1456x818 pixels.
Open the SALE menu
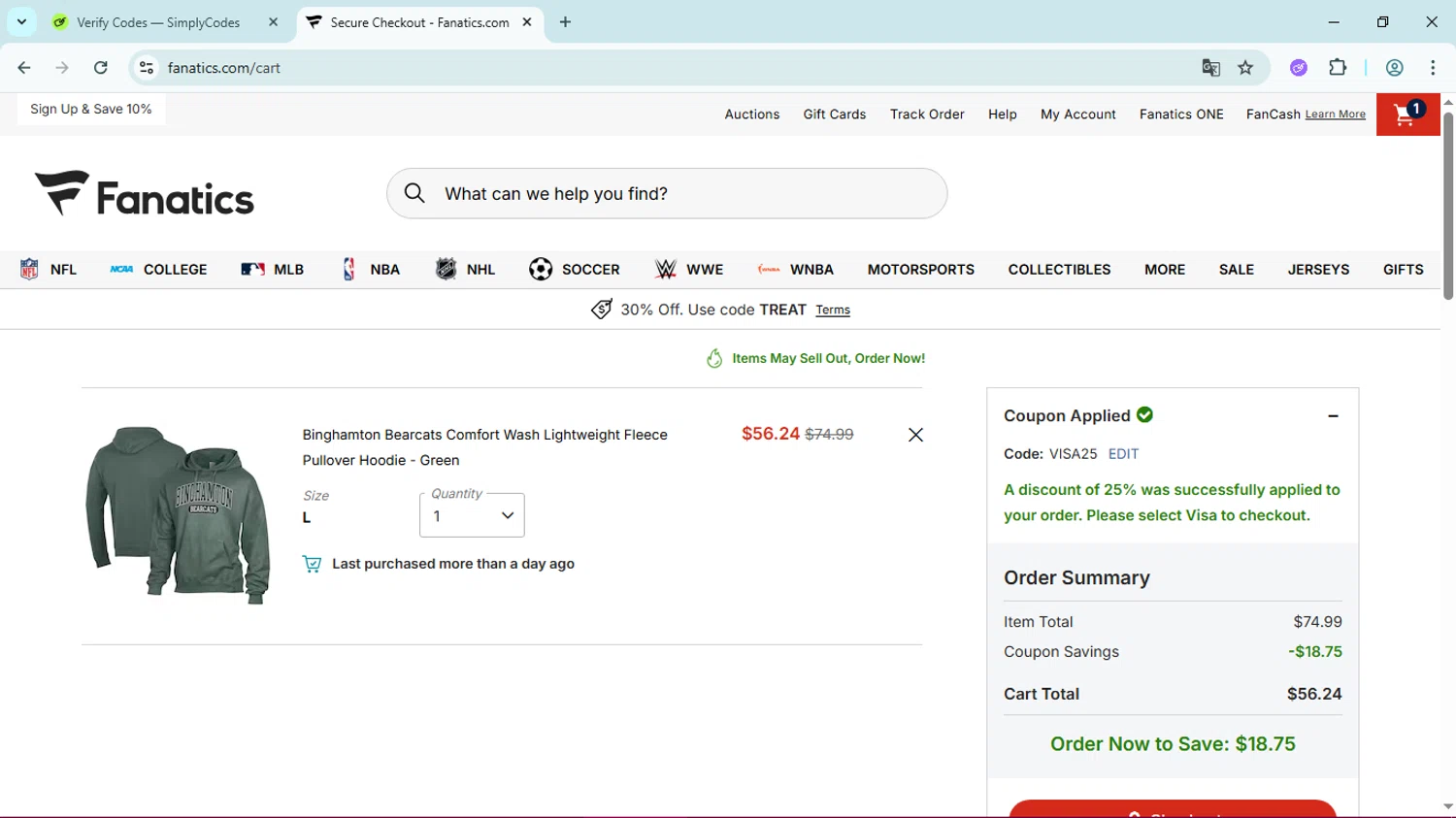click(1237, 270)
